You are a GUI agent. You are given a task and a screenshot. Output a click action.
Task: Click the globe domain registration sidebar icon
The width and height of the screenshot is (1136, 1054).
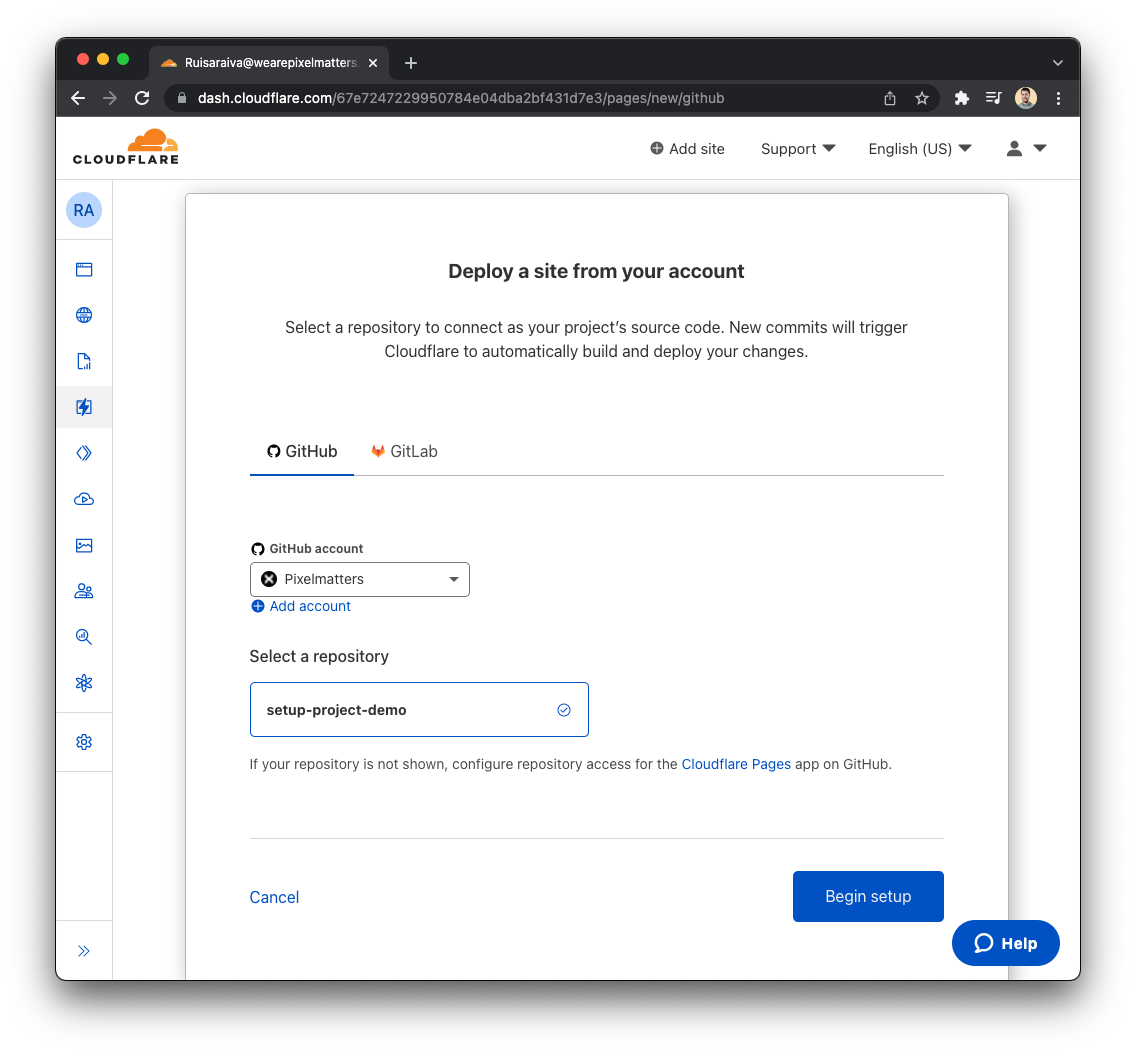84,315
